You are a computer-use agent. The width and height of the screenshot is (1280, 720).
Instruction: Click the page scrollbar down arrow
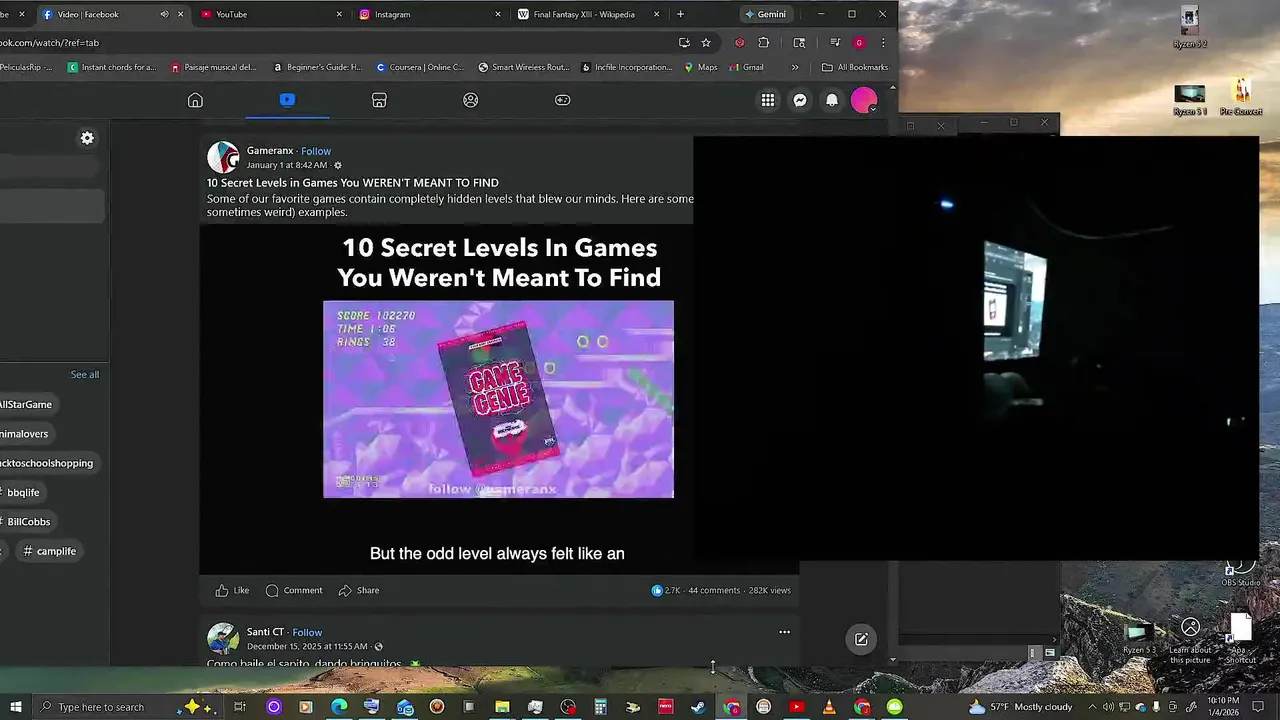(893, 660)
